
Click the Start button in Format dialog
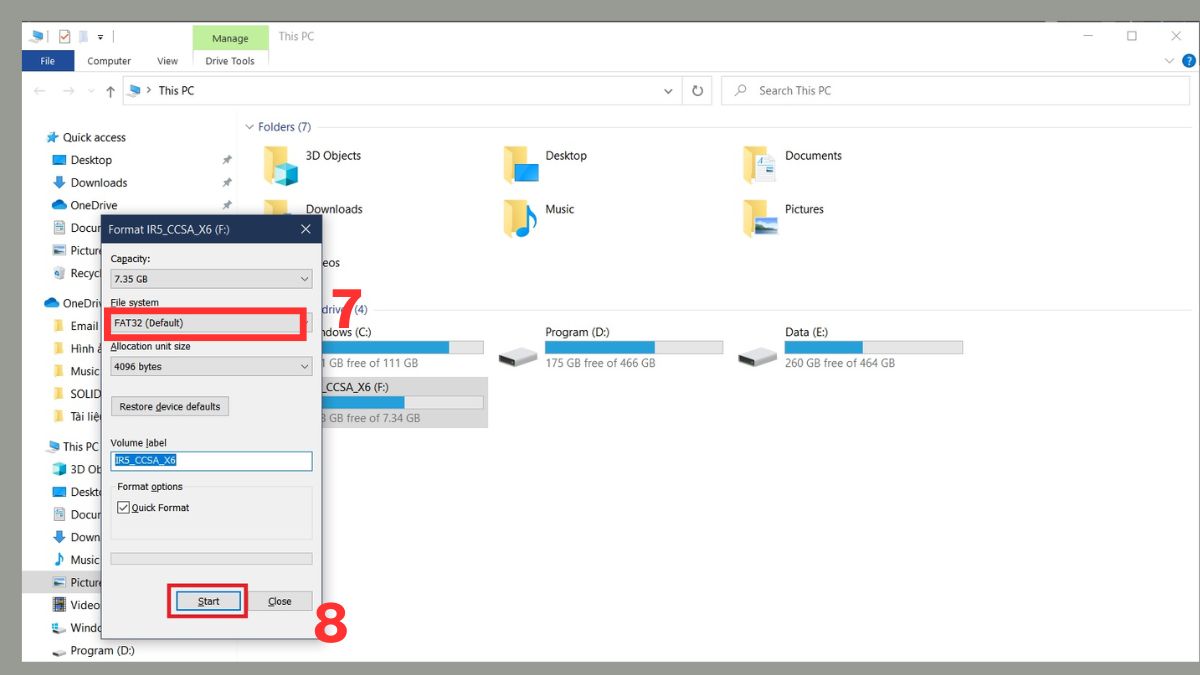pos(208,601)
